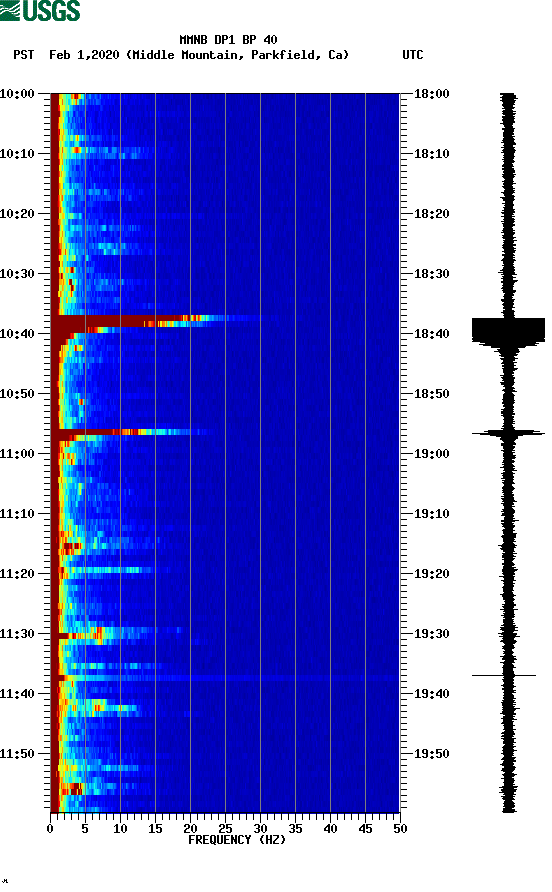Click the '10:20' PST time label
This screenshot has width=552, height=892.
[x=17, y=214]
